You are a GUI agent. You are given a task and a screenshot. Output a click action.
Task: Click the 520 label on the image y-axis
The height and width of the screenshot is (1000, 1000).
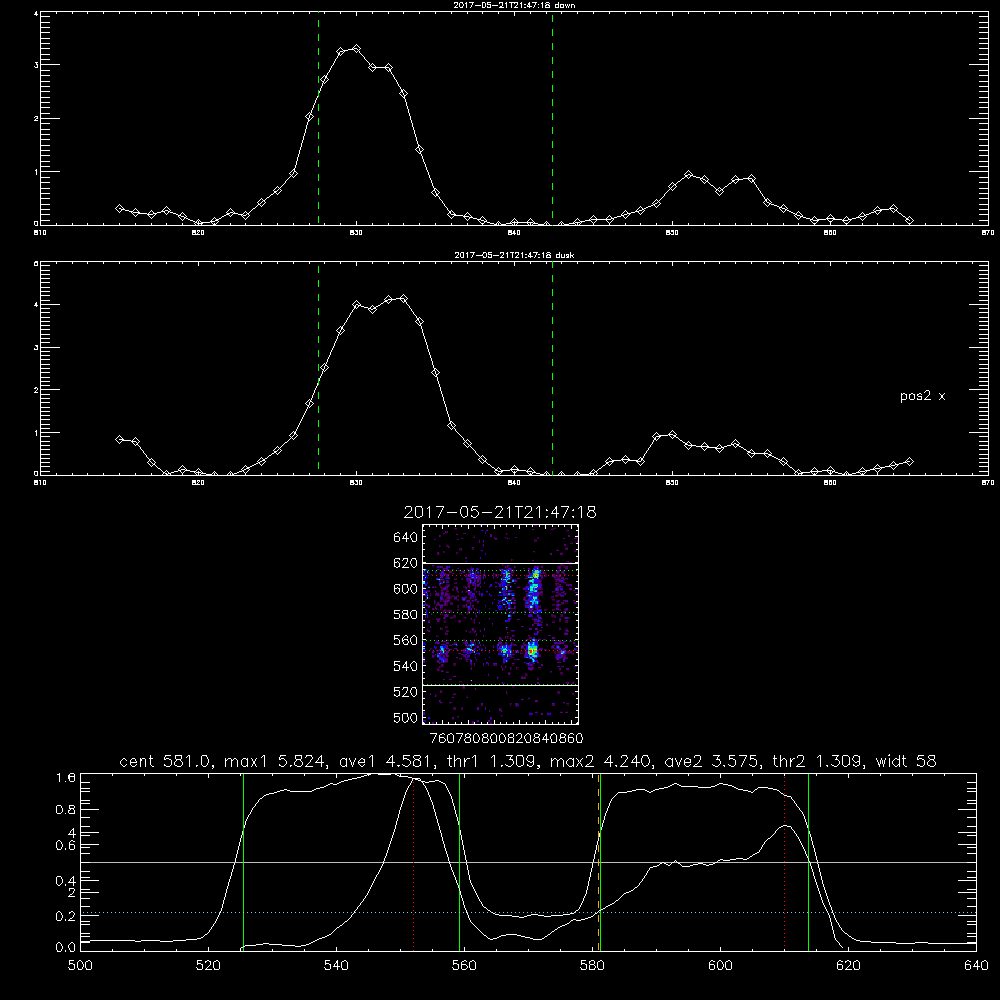[x=406, y=692]
